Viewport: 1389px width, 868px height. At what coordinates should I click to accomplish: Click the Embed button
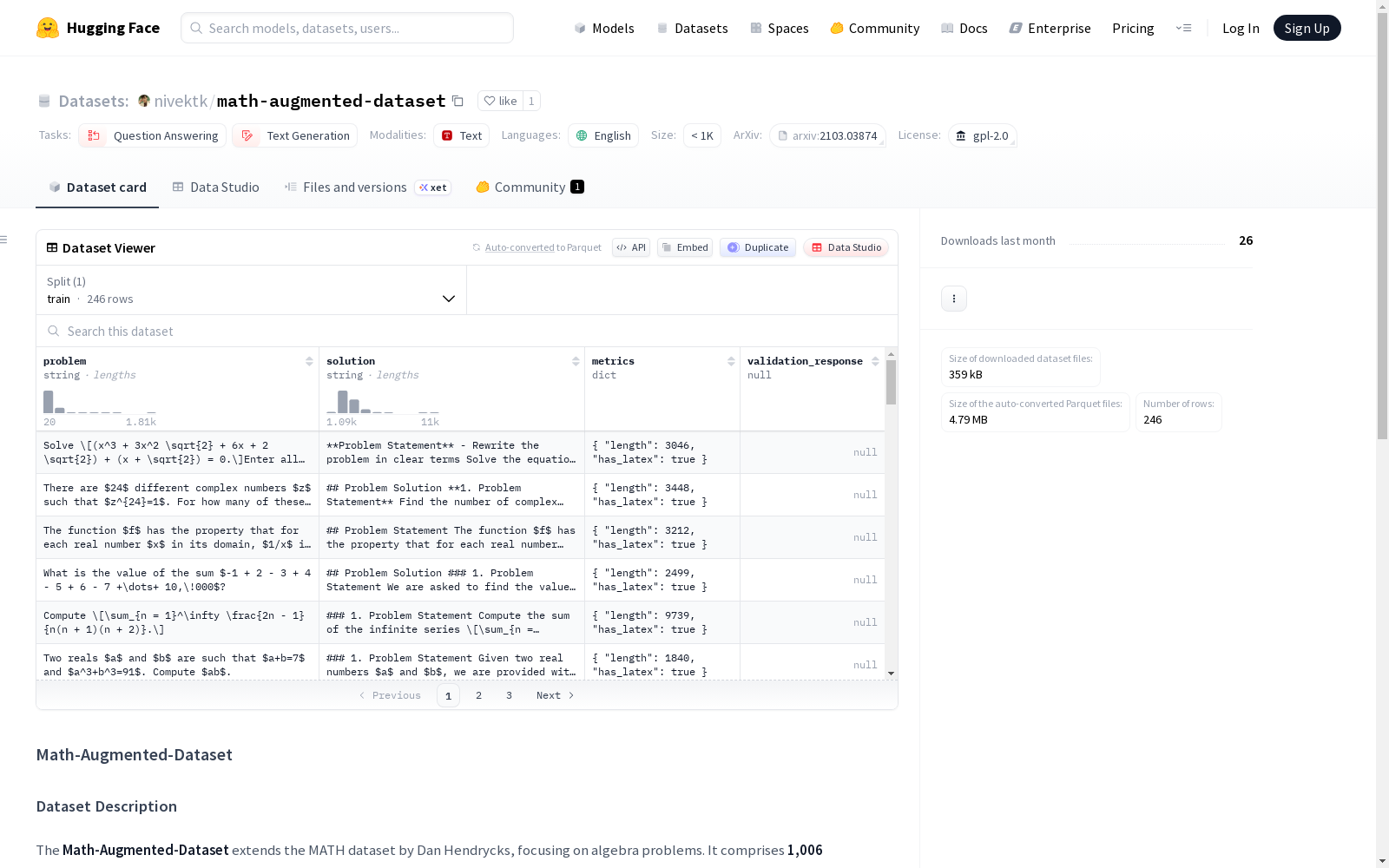(685, 247)
